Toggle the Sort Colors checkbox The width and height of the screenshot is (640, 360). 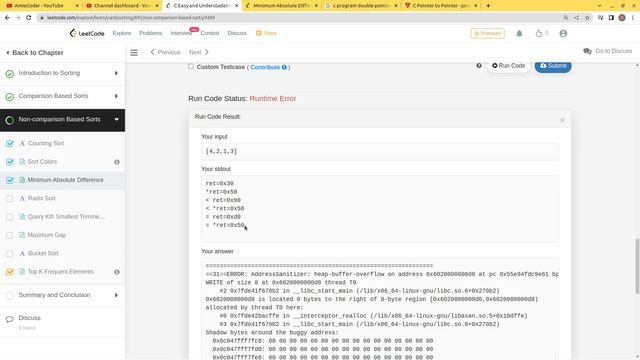coord(10,162)
